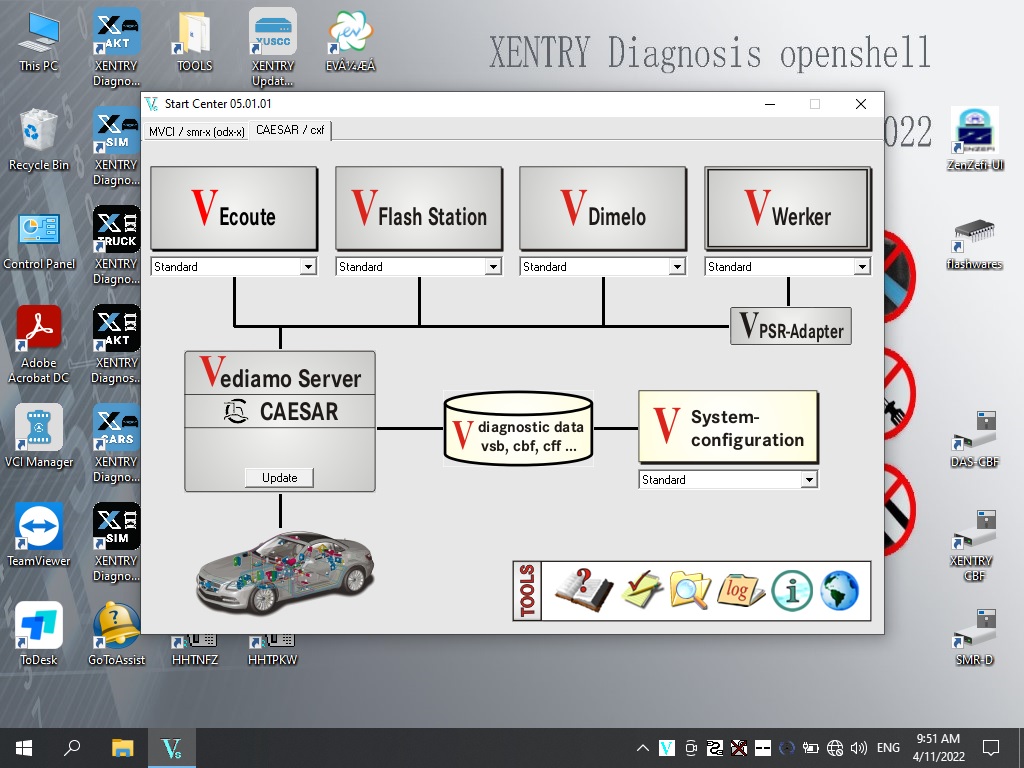Image resolution: width=1024 pixels, height=768 pixels.
Task: Click the ENG language indicator
Action: [888, 748]
